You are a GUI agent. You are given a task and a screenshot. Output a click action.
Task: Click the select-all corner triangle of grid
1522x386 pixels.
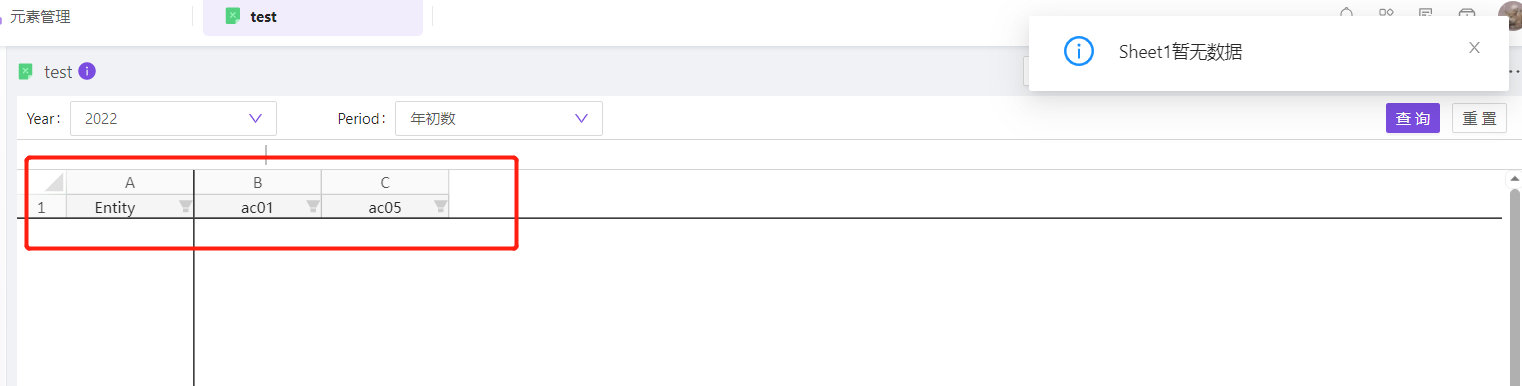(x=54, y=183)
